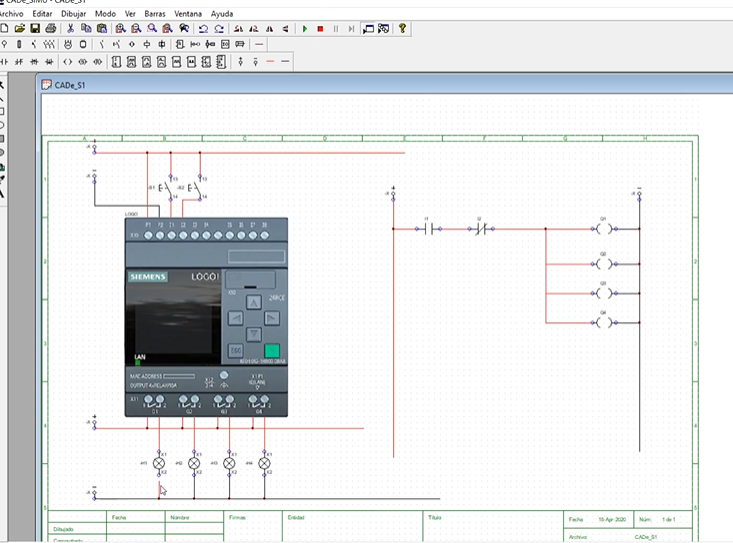Open the Dibujar menu
Viewport: 733px width, 543px height.
click(x=73, y=14)
